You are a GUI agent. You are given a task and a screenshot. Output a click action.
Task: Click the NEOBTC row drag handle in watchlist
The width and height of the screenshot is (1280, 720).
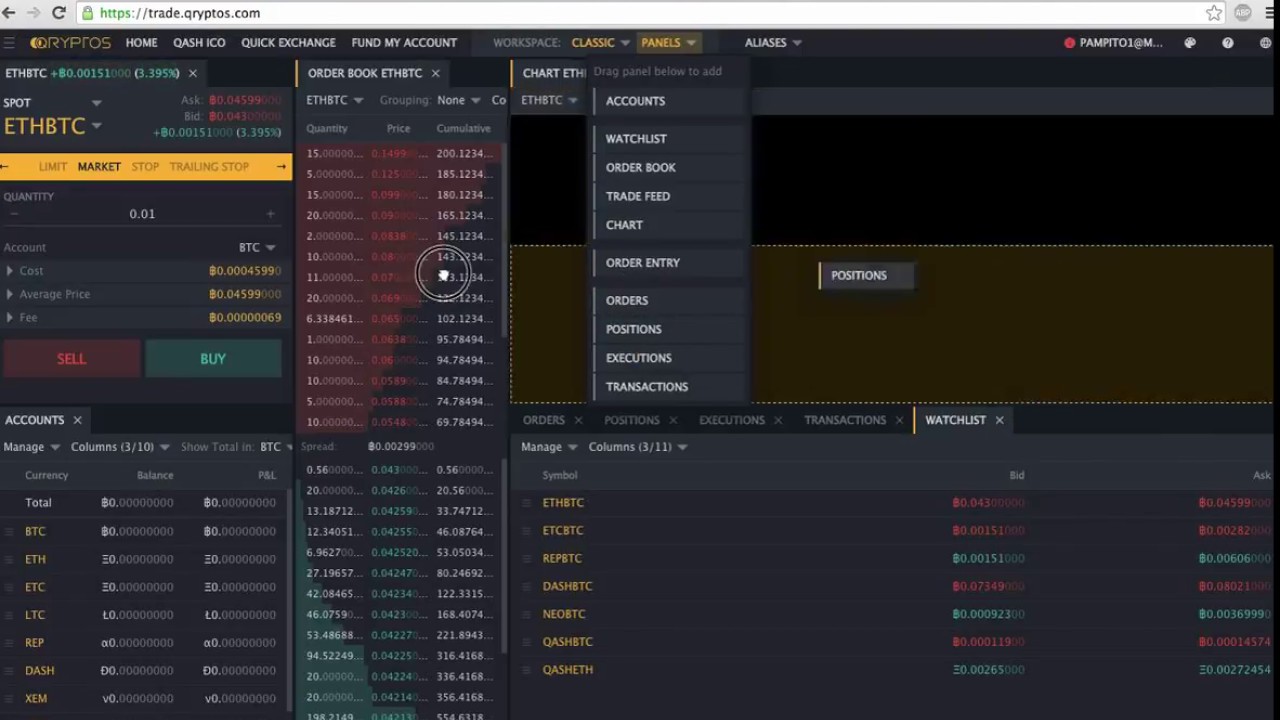coord(527,614)
